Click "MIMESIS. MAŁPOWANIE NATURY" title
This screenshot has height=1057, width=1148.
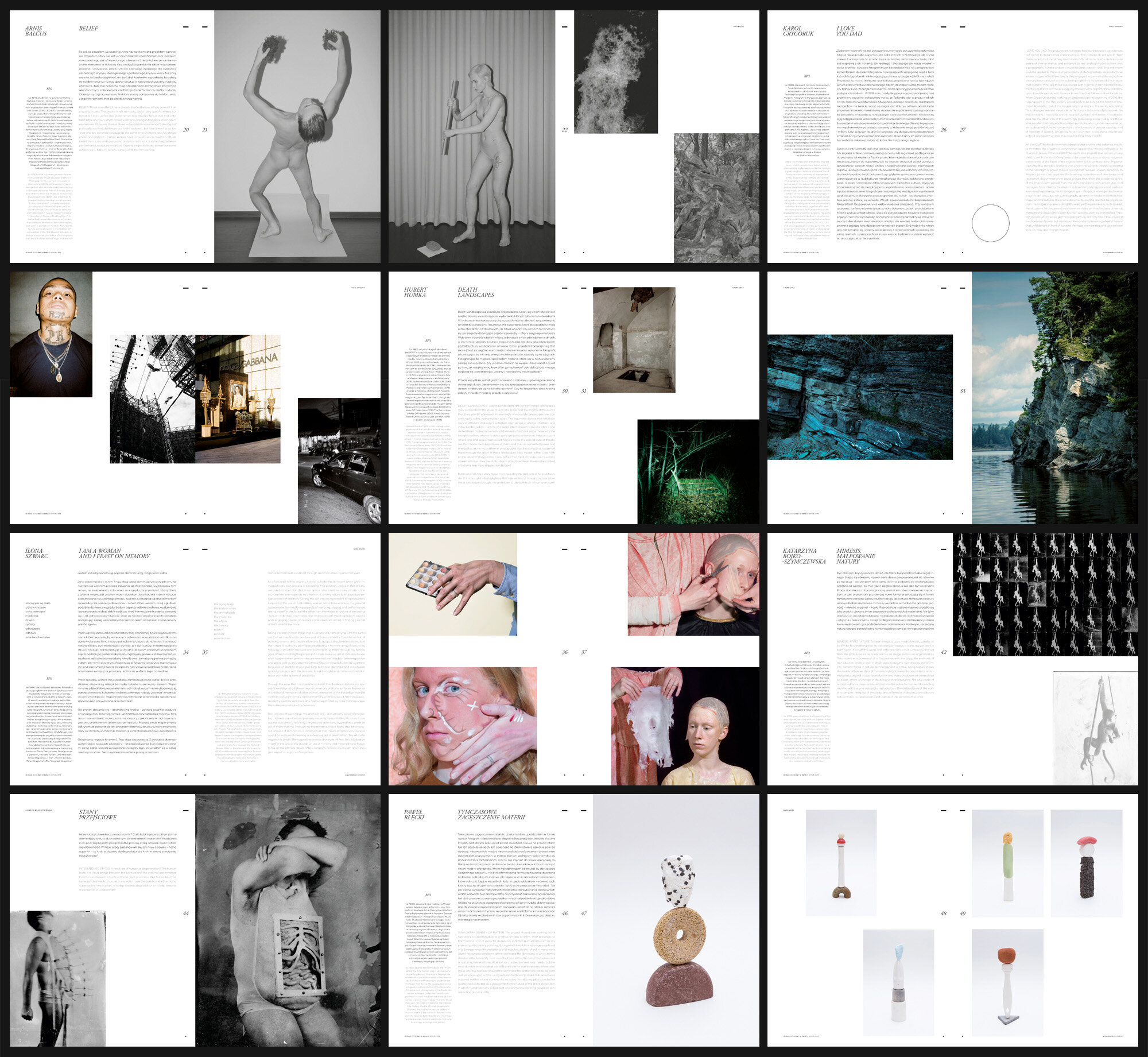click(855, 556)
